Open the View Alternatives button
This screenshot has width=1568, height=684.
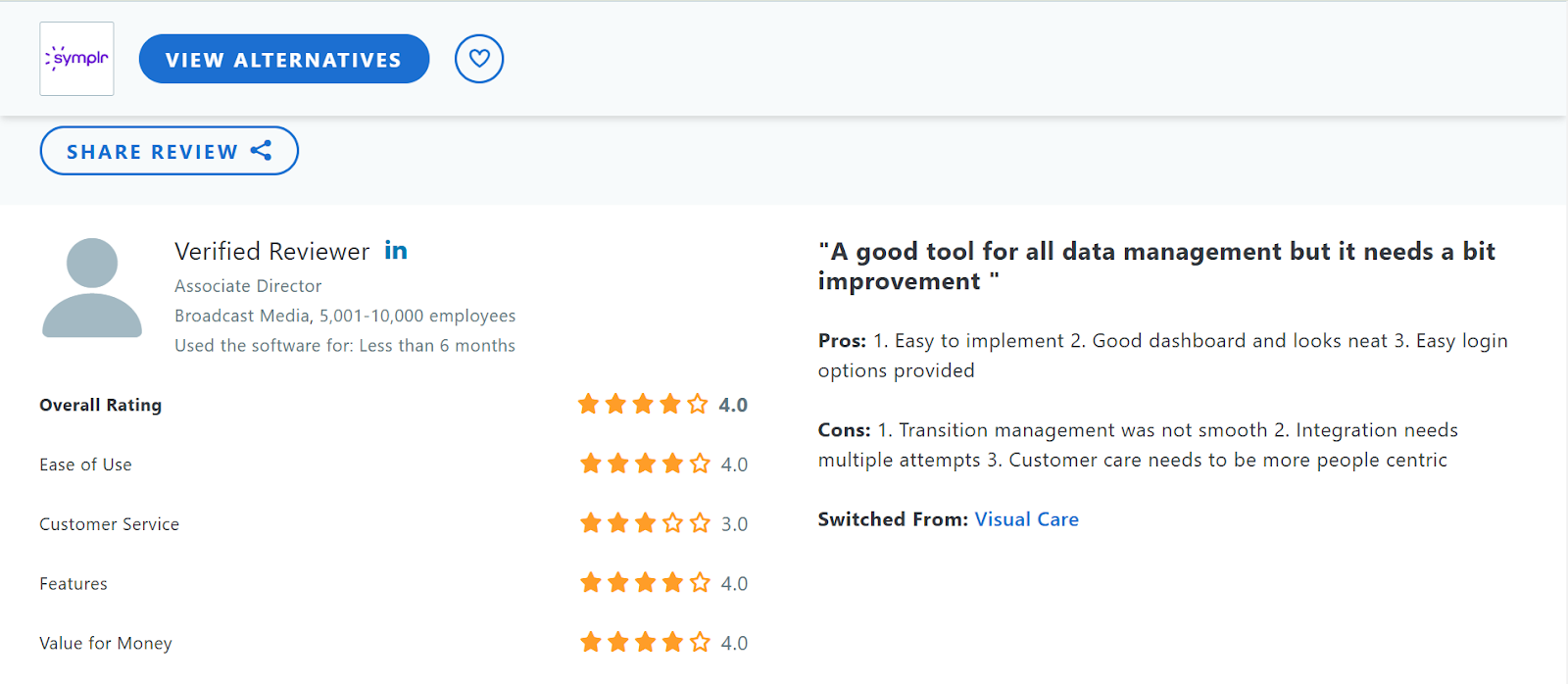[284, 59]
